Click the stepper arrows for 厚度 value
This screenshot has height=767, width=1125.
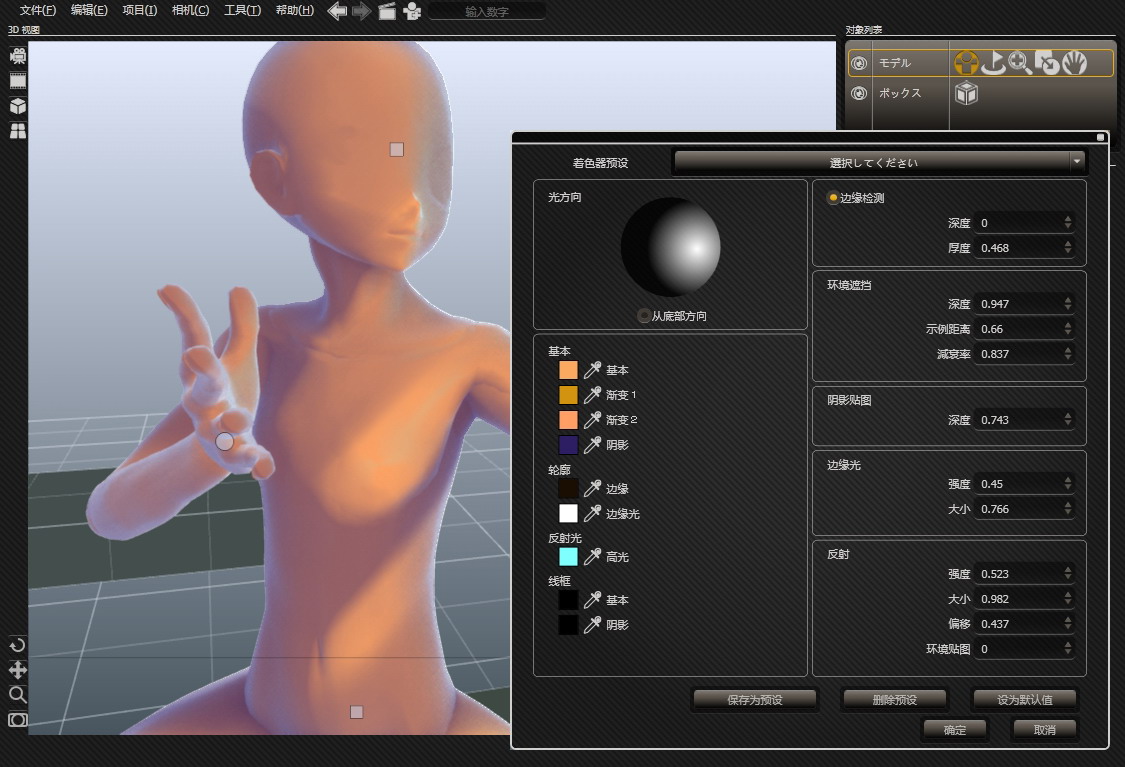pos(1068,247)
